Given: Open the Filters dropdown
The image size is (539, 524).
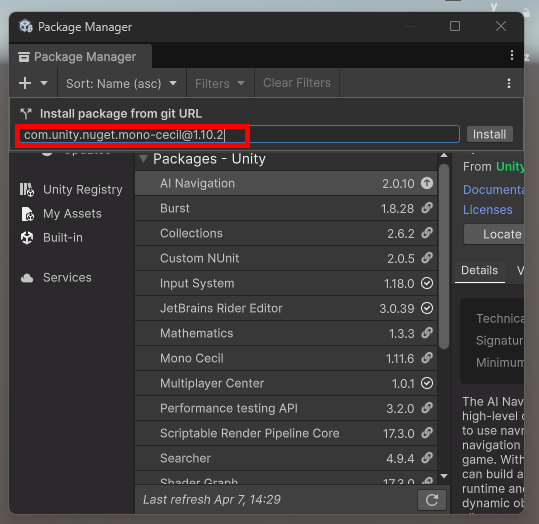Looking at the screenshot, I should point(220,83).
